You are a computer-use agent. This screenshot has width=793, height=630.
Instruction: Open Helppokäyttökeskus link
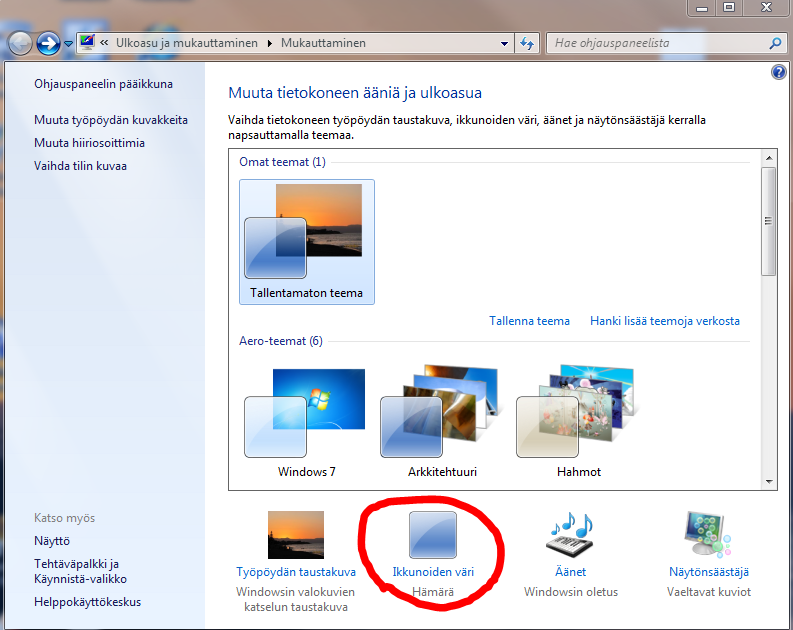click(87, 602)
